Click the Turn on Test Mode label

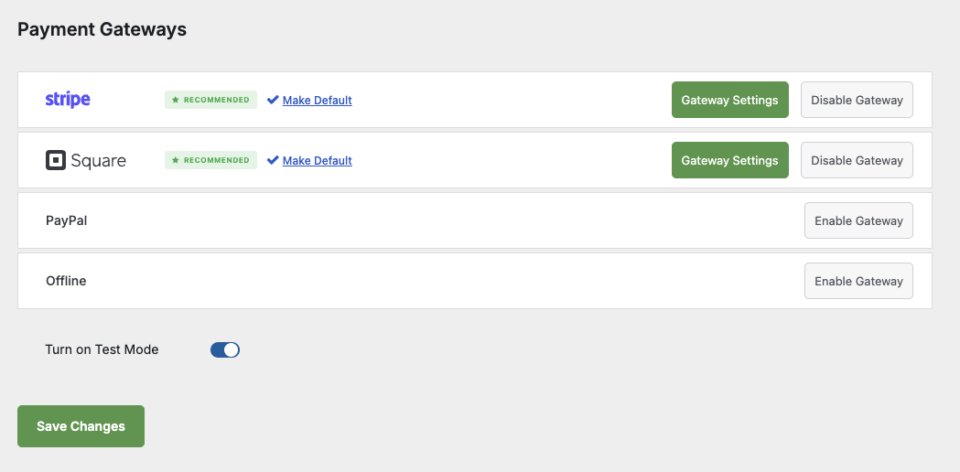coord(102,350)
